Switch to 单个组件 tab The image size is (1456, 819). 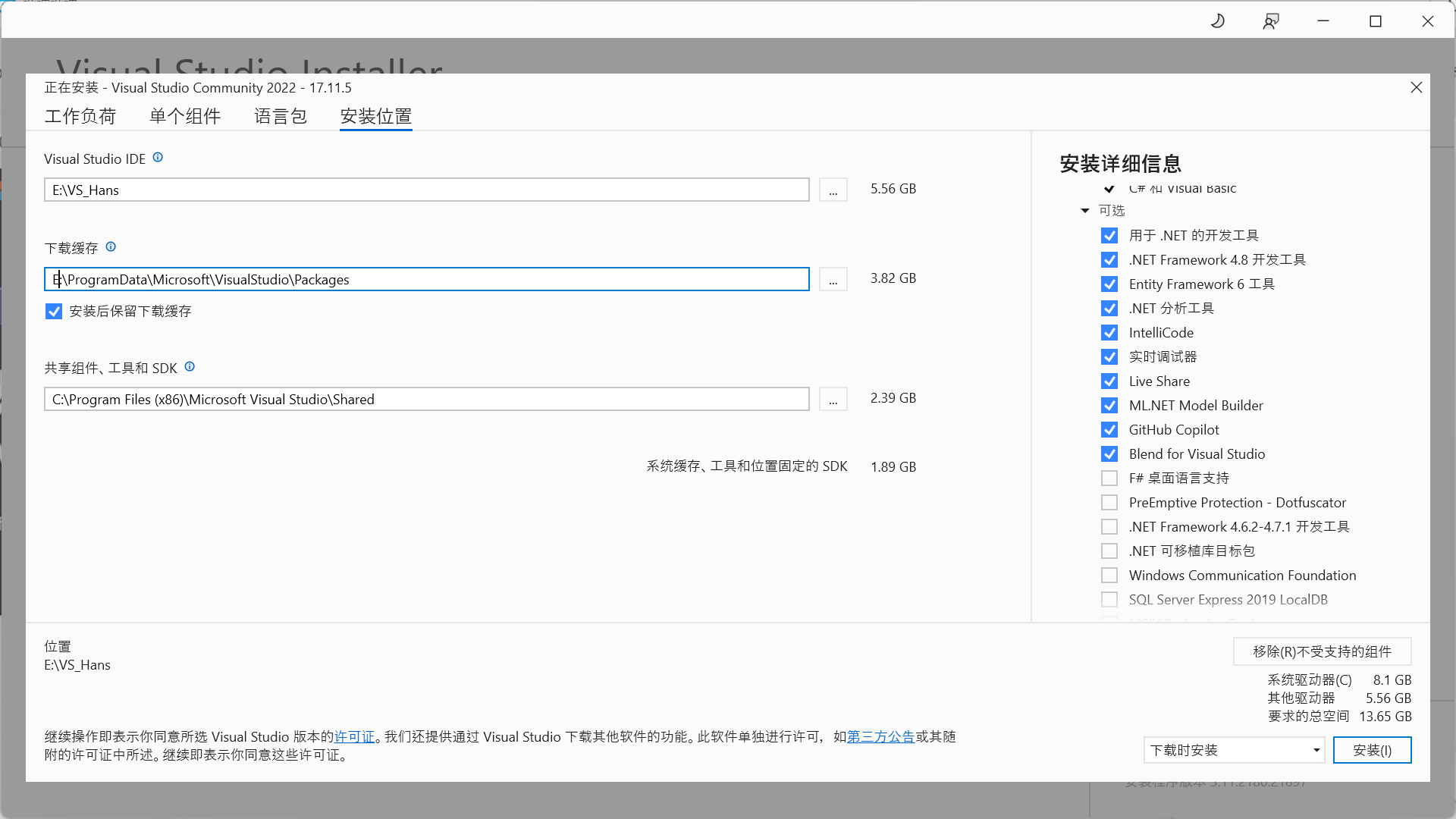[x=184, y=116]
